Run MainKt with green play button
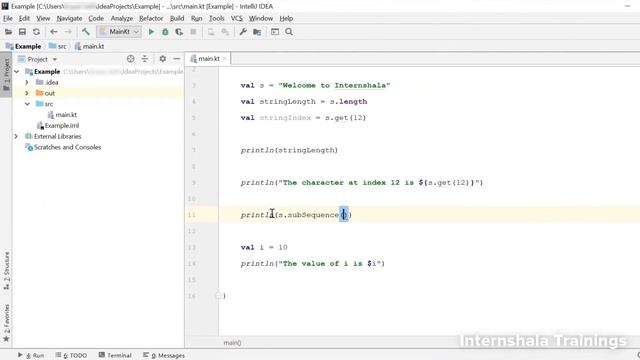 151,32
